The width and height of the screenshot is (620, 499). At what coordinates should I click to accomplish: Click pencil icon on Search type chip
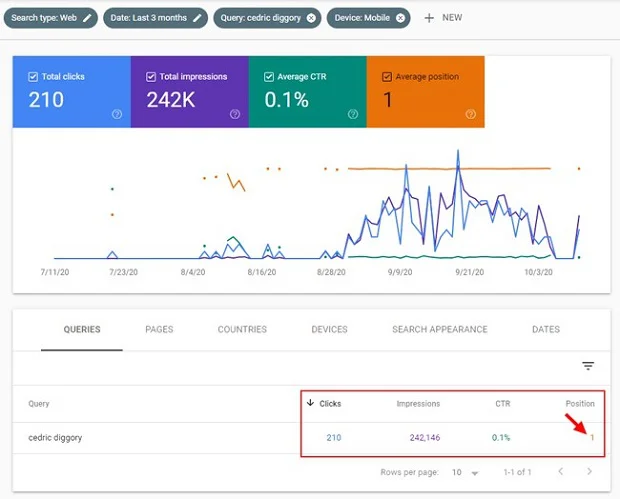pos(88,18)
